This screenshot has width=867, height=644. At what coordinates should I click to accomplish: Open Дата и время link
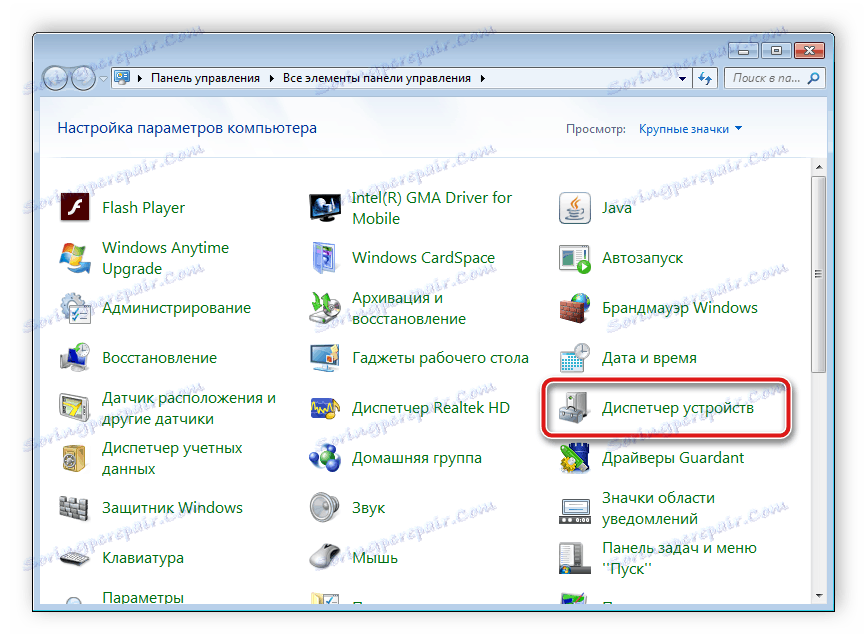(649, 358)
